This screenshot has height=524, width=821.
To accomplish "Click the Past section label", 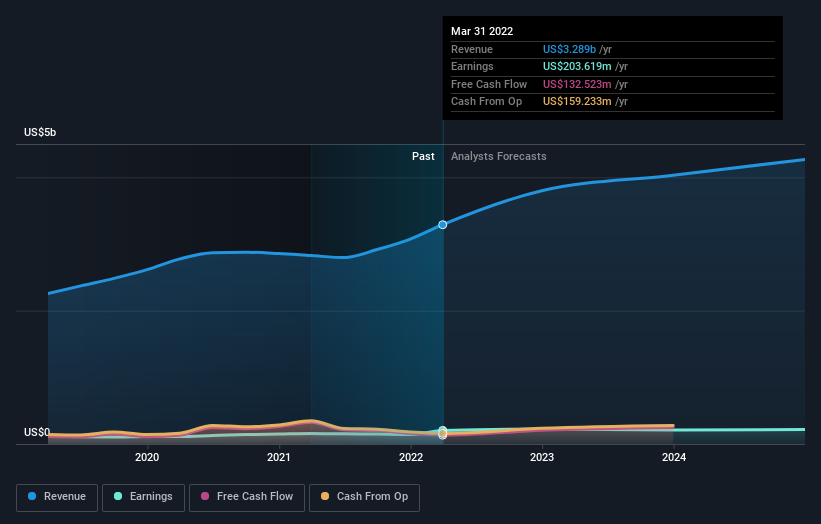I will click(423, 156).
